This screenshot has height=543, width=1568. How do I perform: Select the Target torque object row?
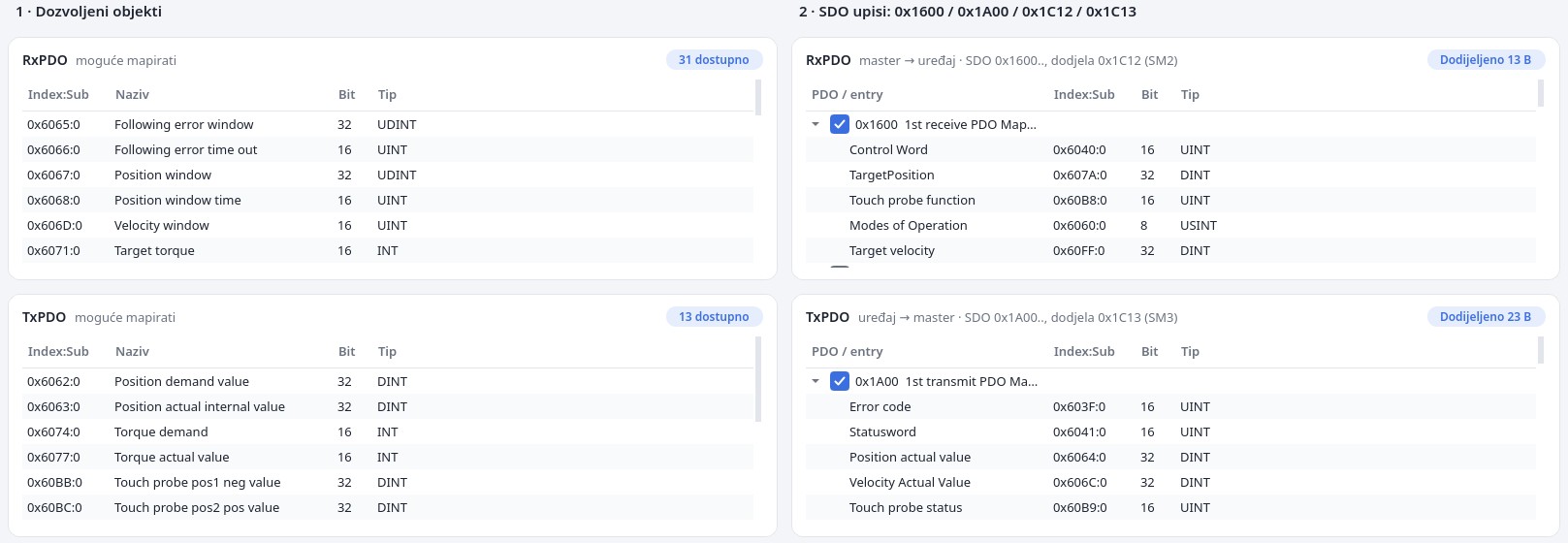click(388, 250)
